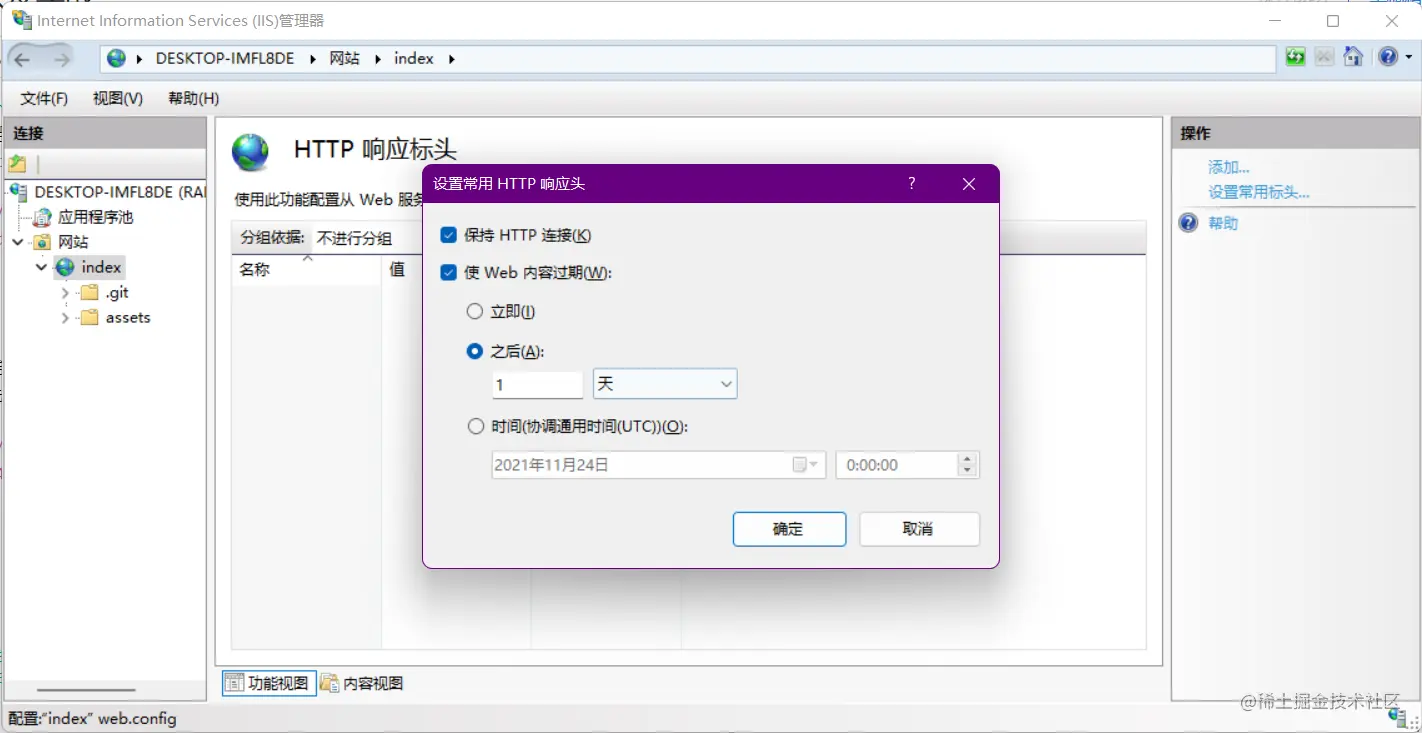Switch to the 功能视图 tab
Viewport: 1422px width, 733px height.
pyautogui.click(x=269, y=683)
